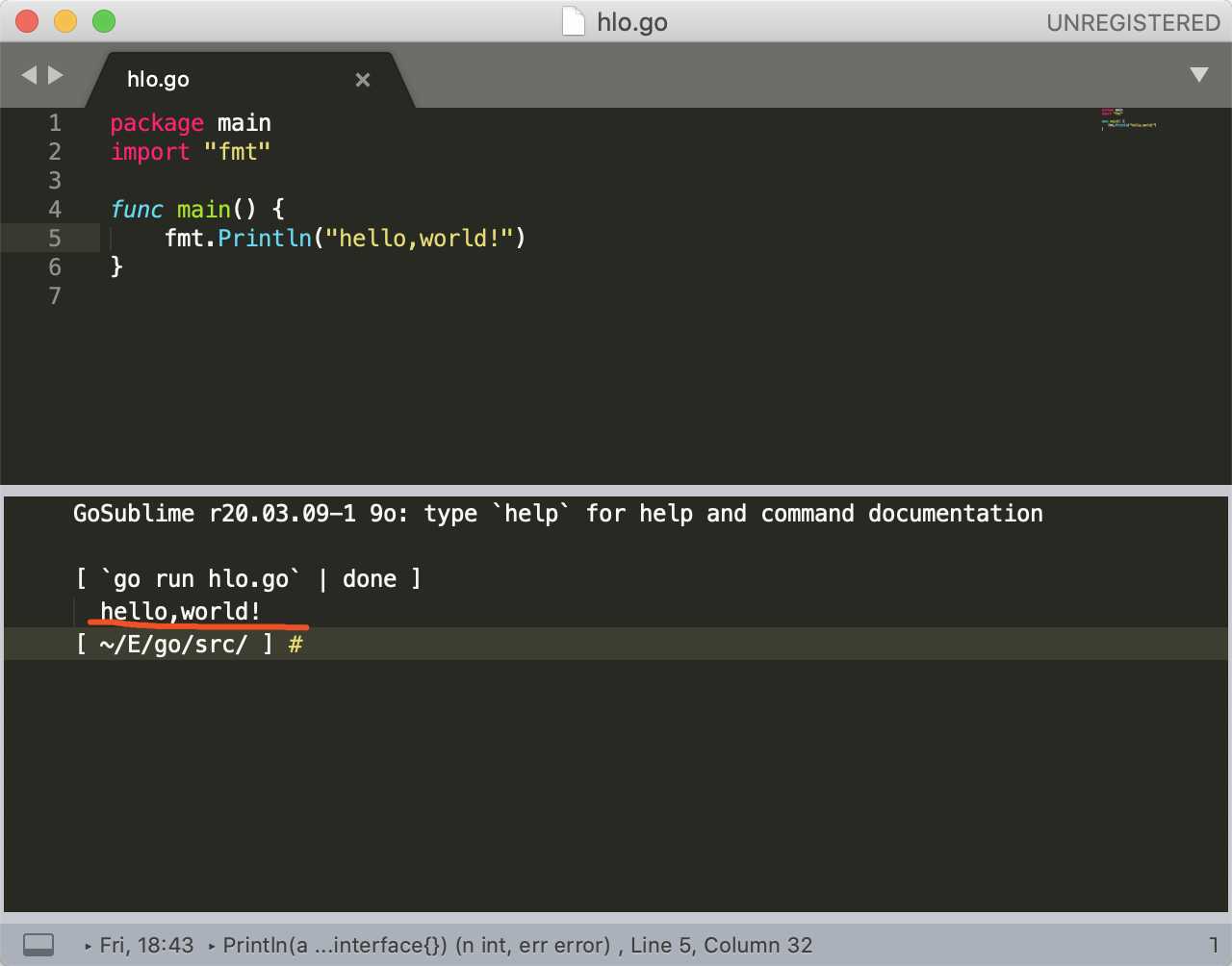Click the hlo.go file icon in title bar
Image resolution: width=1232 pixels, height=966 pixels.
pyautogui.click(x=574, y=21)
